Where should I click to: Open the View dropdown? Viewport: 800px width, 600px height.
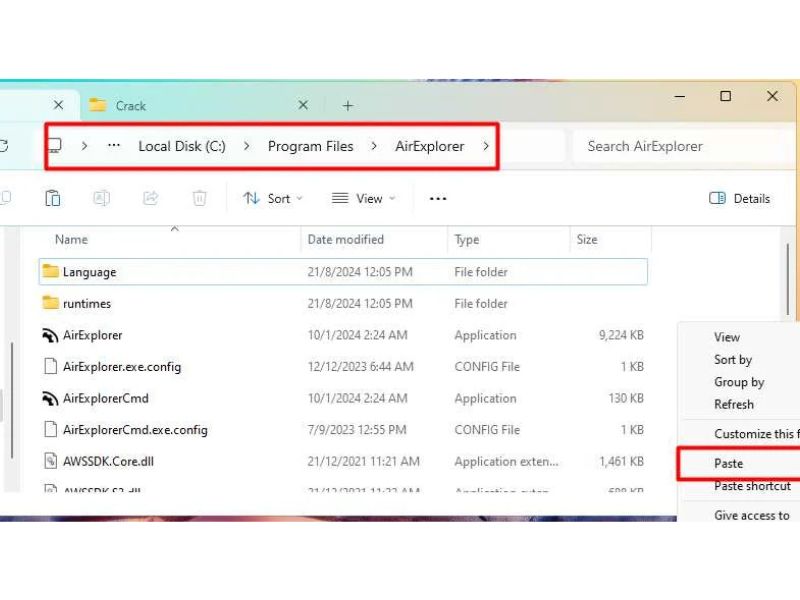pos(364,198)
